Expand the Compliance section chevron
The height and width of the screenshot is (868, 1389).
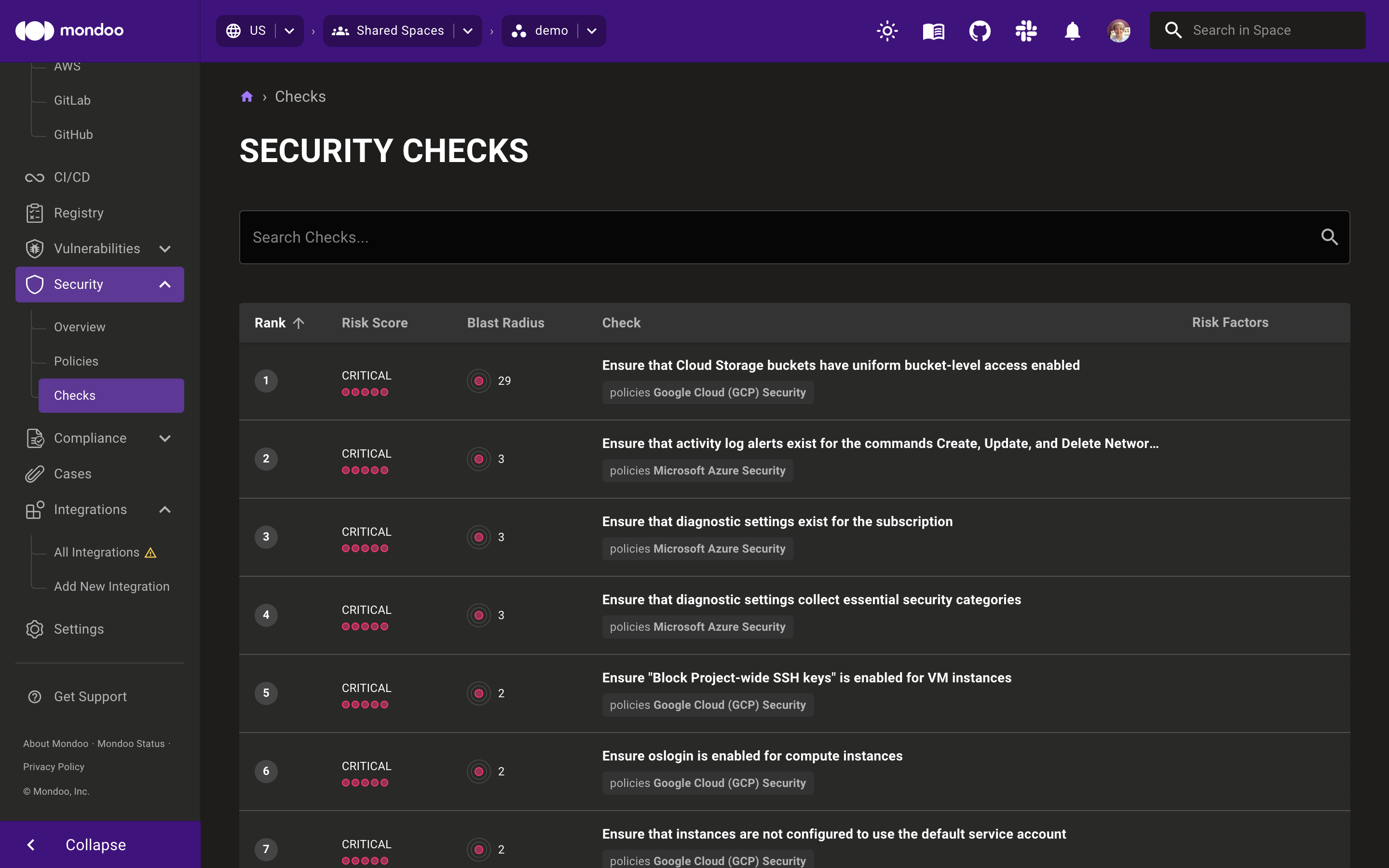point(165,438)
